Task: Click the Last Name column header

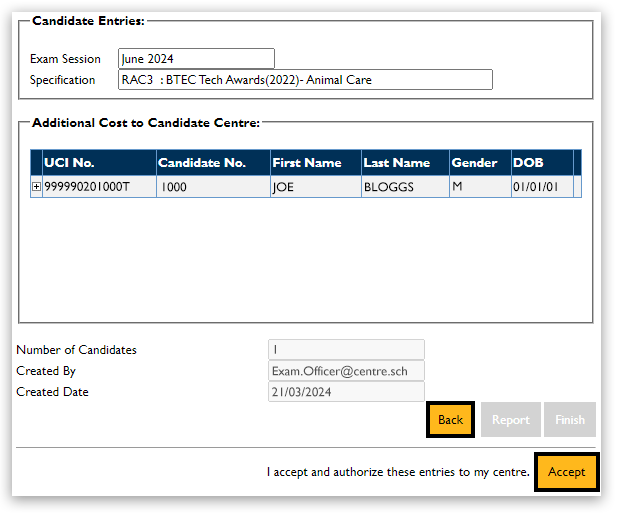Action: coord(404,163)
